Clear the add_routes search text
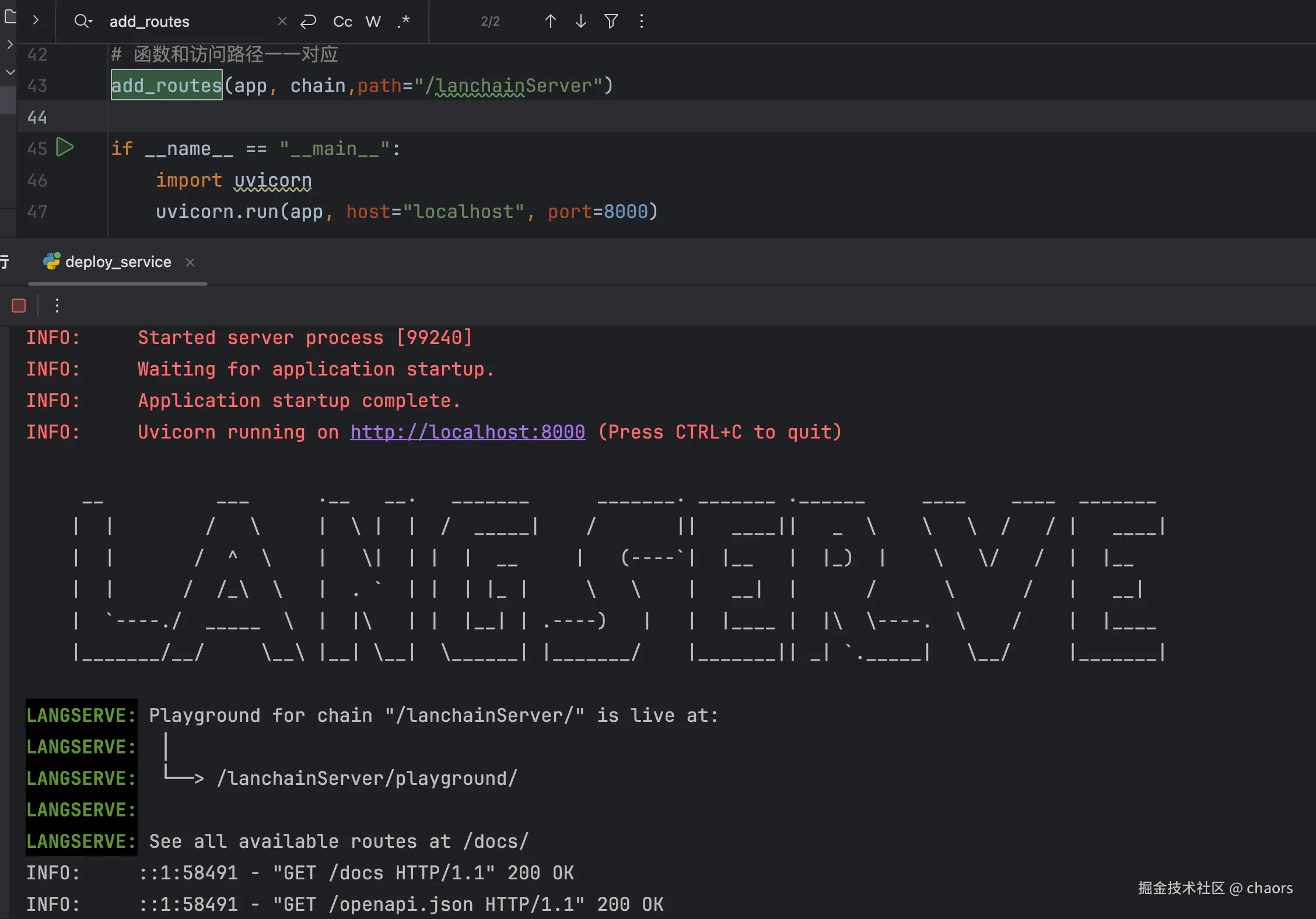The width and height of the screenshot is (1316, 919). tap(282, 22)
